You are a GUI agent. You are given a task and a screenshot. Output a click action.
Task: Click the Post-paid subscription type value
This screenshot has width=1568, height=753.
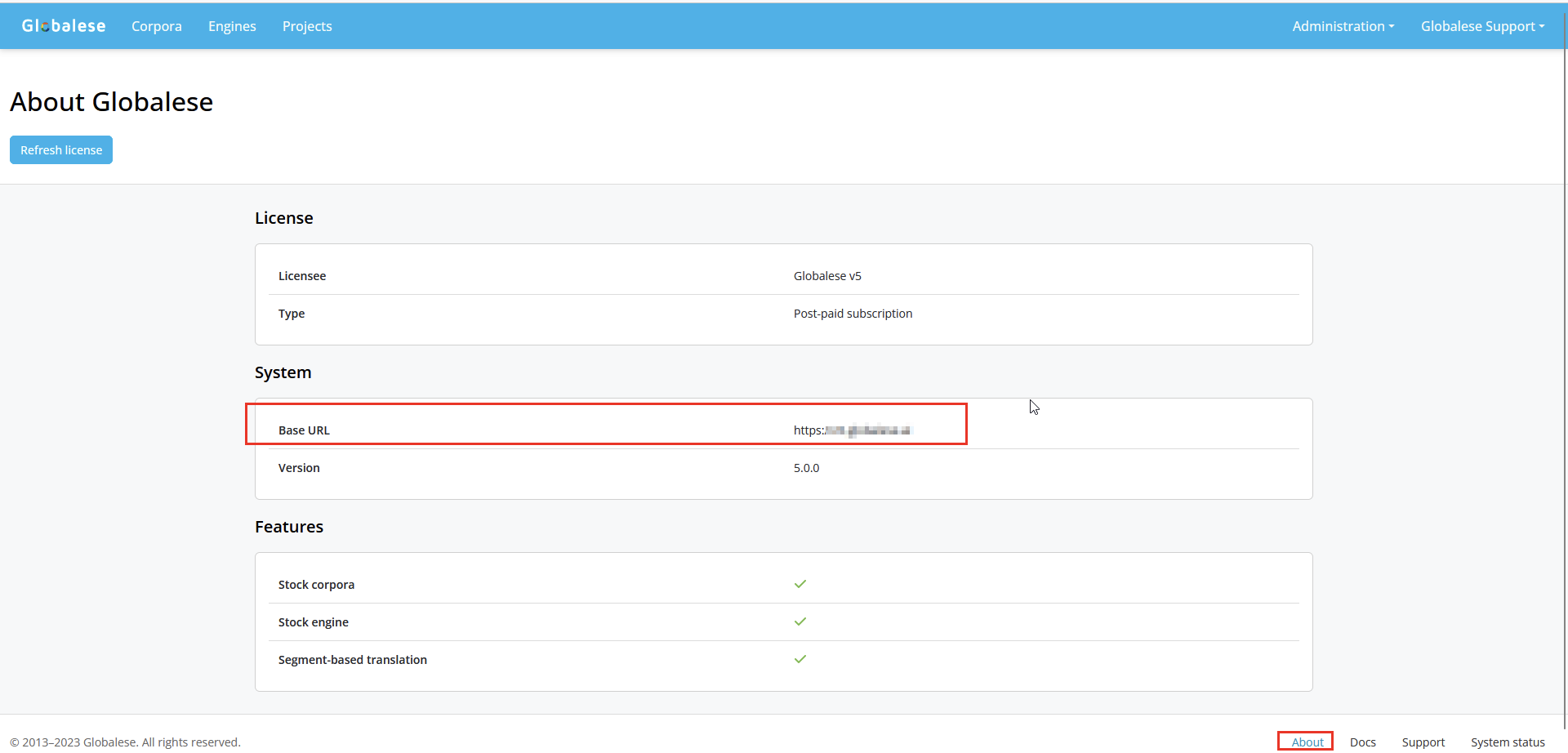tap(853, 314)
